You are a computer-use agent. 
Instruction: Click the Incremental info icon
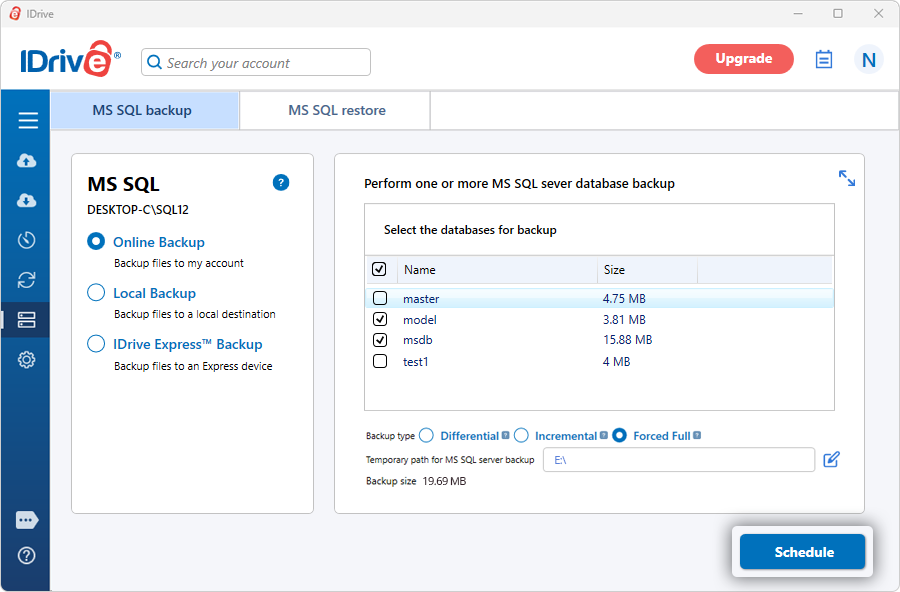[603, 435]
